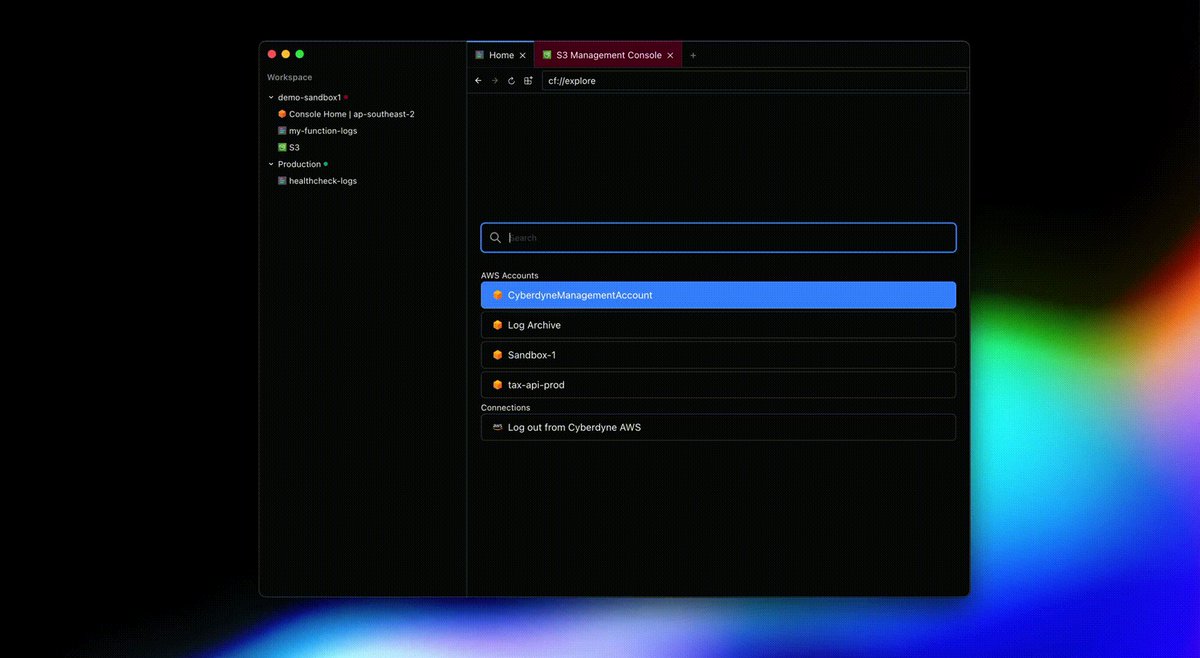The width and height of the screenshot is (1200, 658).
Task: Go back using the back arrow
Action: click(x=478, y=81)
